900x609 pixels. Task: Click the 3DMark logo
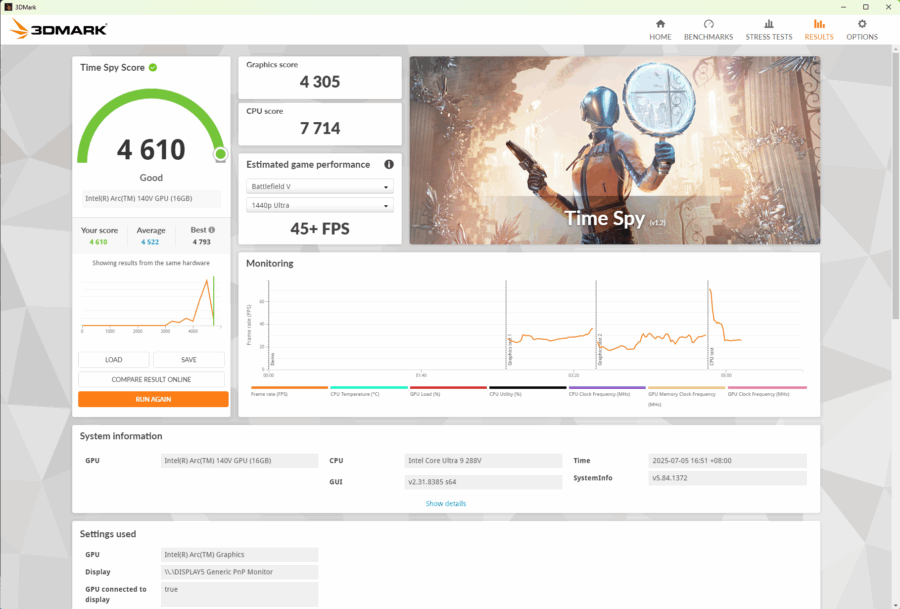(59, 29)
